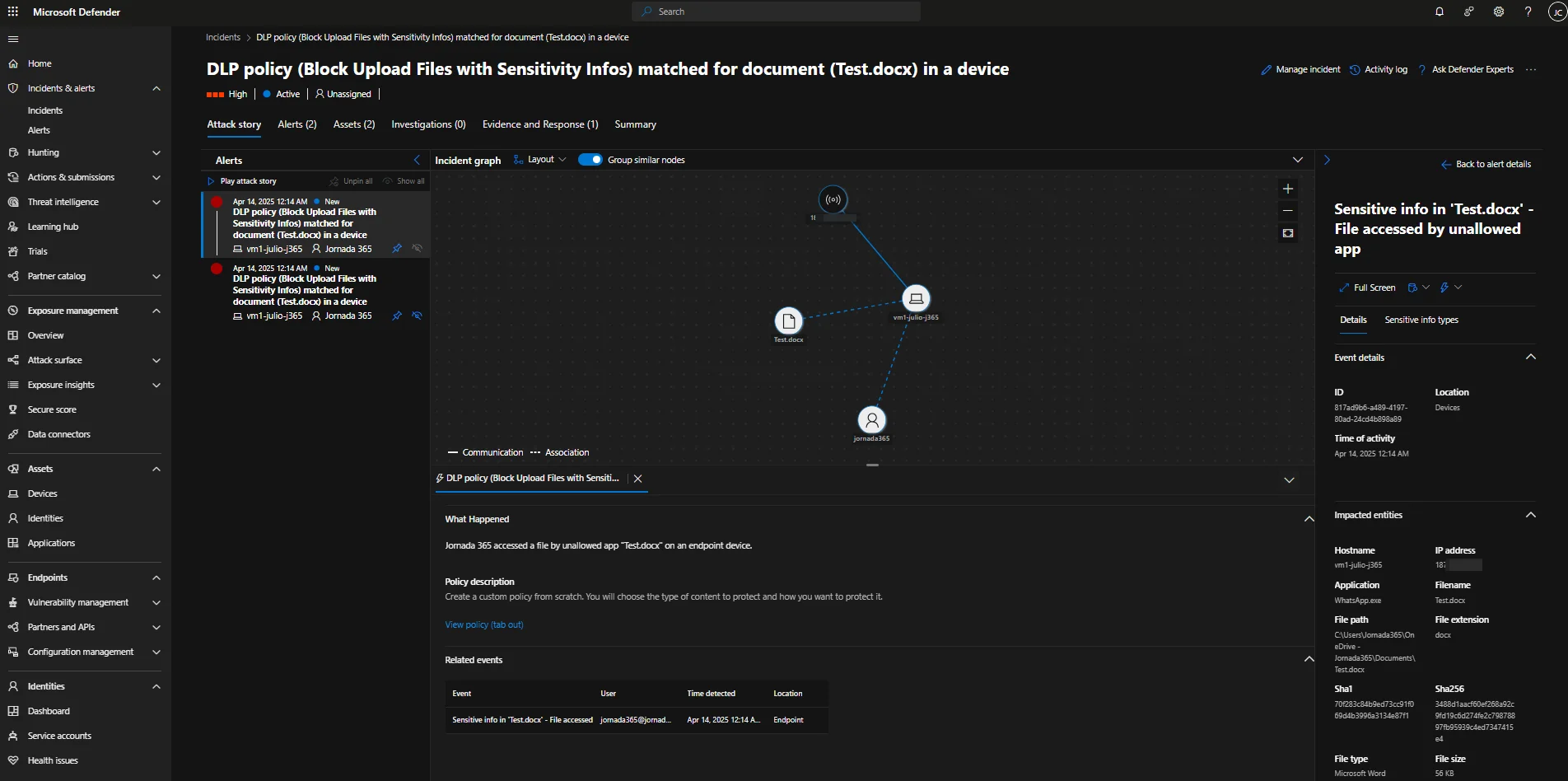This screenshot has width=1568, height=781.
Task: Open the Layout dropdown
Action: tap(539, 160)
